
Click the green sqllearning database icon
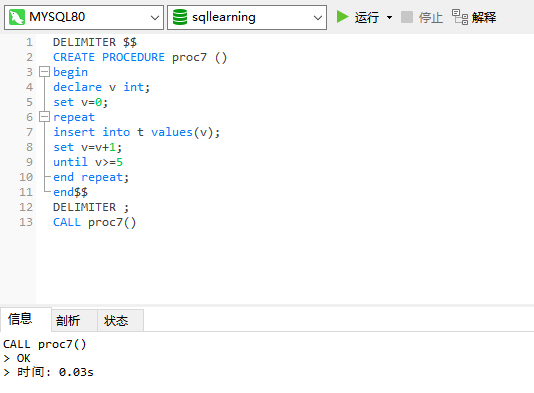pyautogui.click(x=179, y=17)
